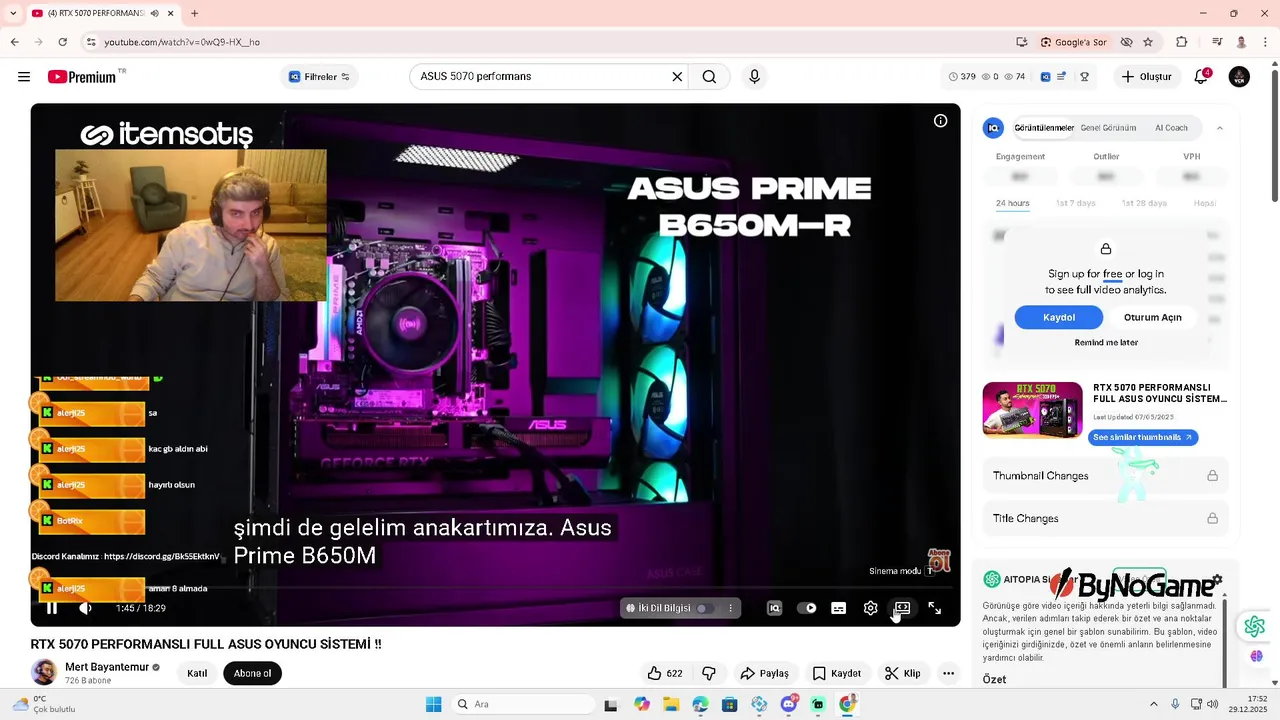Open the Filtreler filter button
The width and height of the screenshot is (1280, 720).
319,77
